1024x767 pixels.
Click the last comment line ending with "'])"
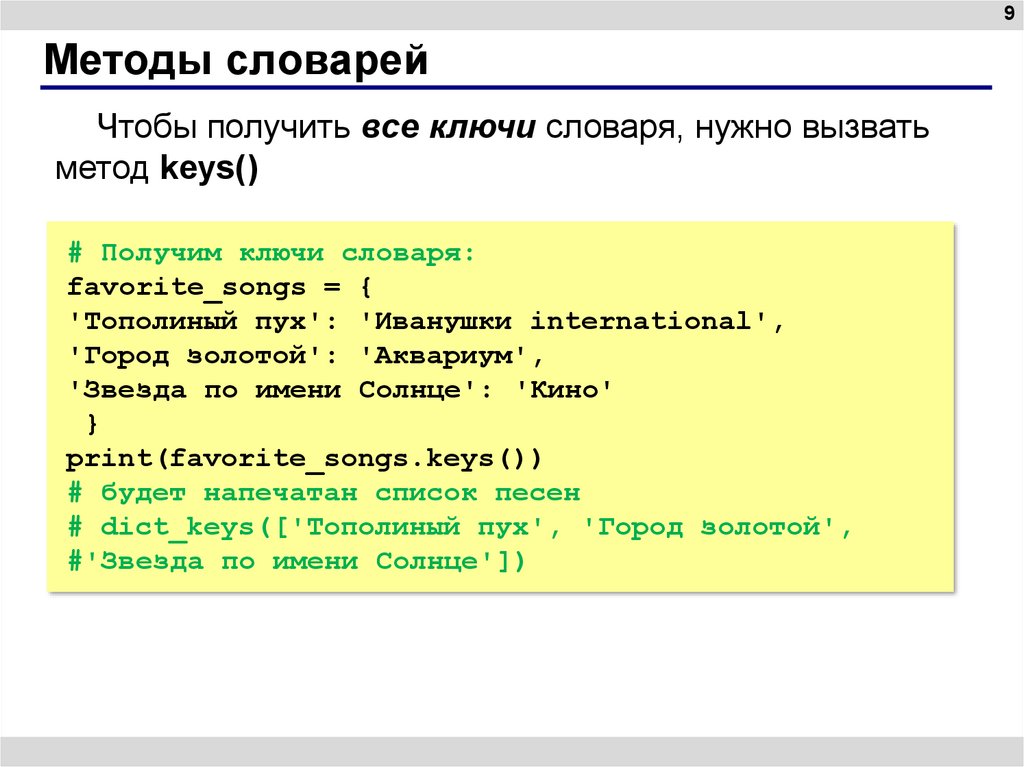click(296, 561)
